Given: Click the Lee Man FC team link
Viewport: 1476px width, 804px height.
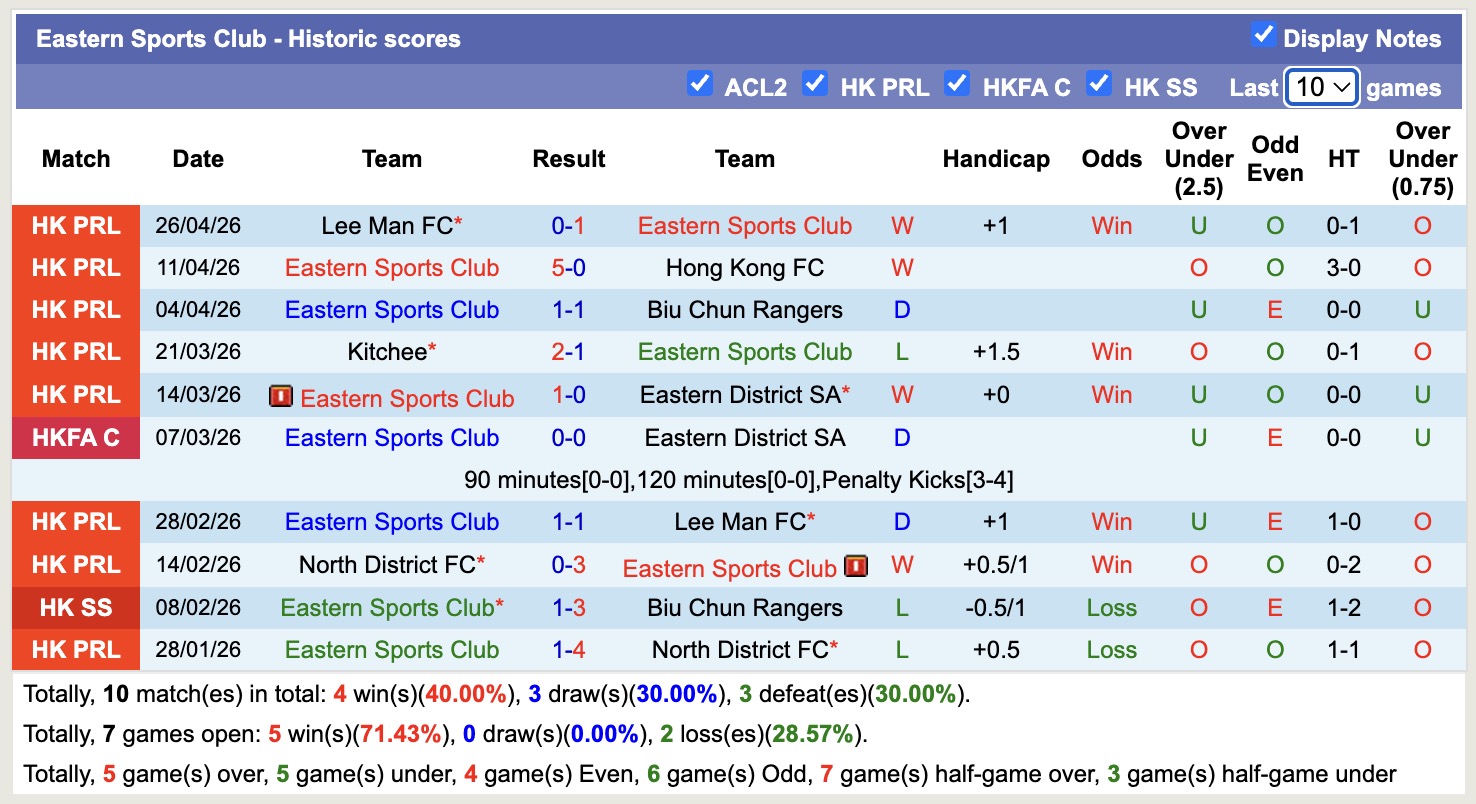Looking at the screenshot, I should click(x=383, y=225).
